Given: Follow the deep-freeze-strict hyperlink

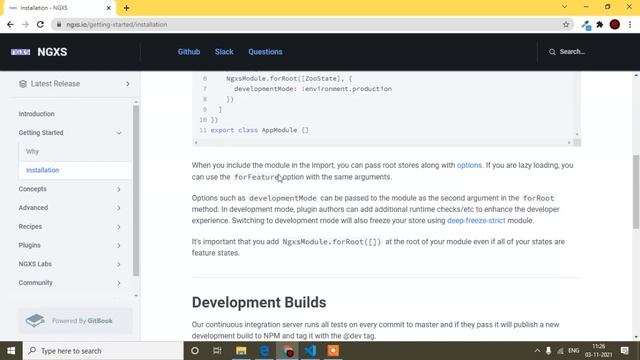Looking at the screenshot, I should pyautogui.click(x=476, y=220).
